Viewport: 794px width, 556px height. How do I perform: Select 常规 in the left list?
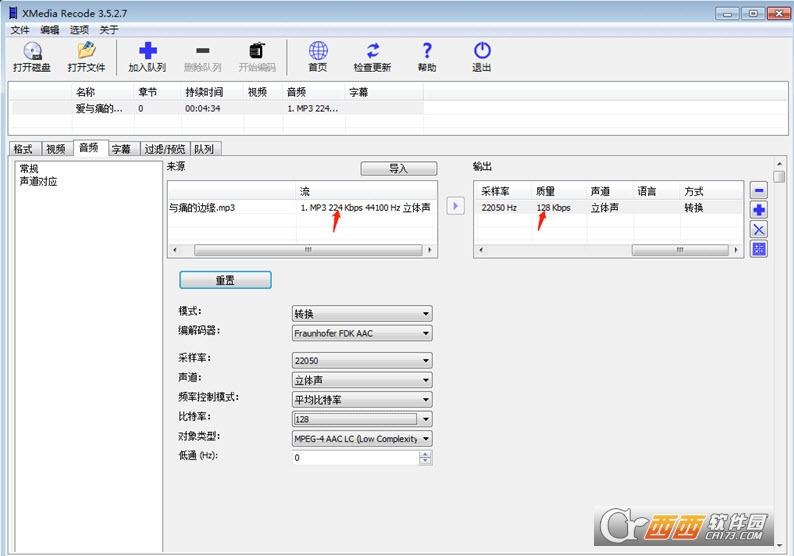tap(29, 169)
